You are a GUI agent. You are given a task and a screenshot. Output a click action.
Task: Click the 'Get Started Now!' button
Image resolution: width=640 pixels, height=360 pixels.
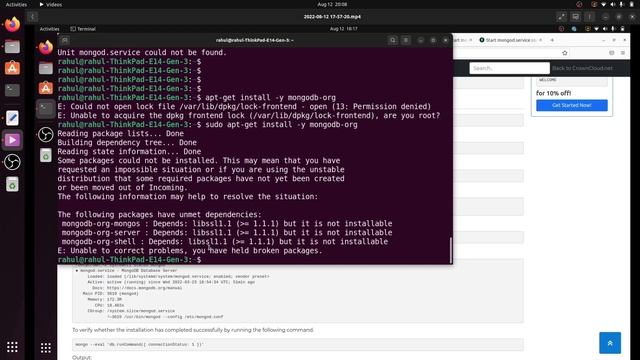coord(571,105)
